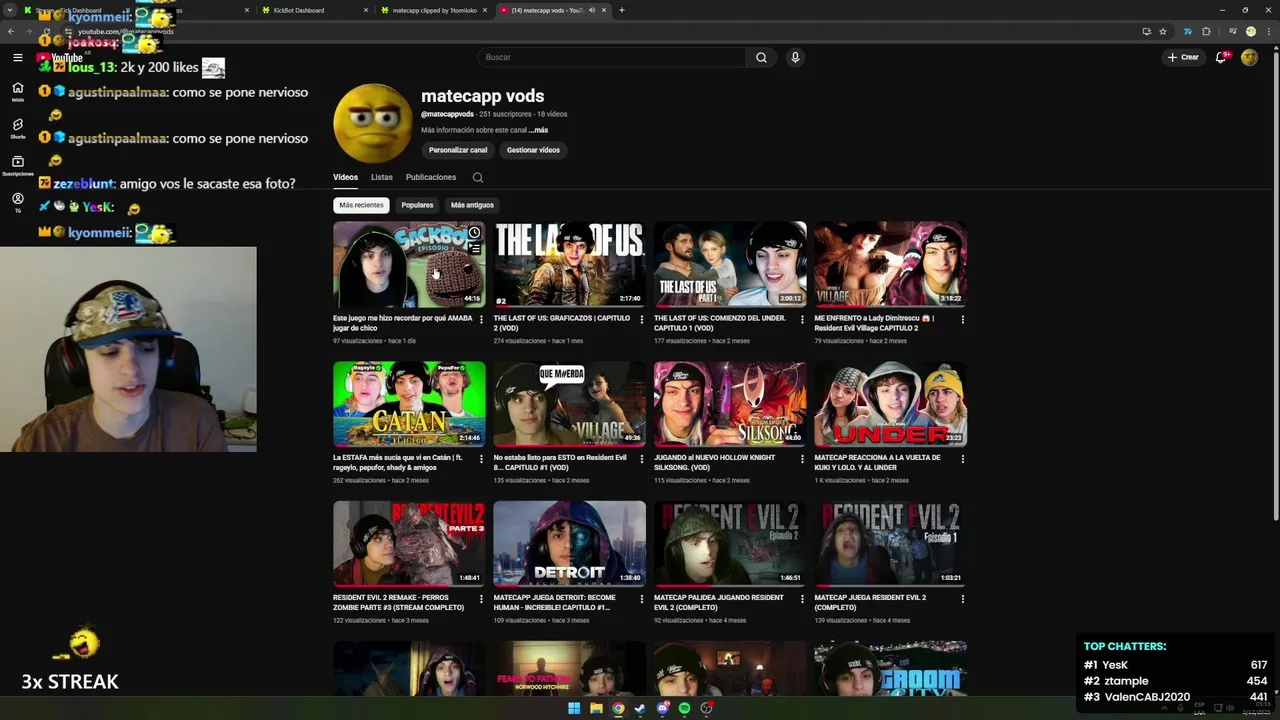This screenshot has height=720, width=1280.
Task: Open the Resident Evil Village QUE MIERDA thumbnail
Action: 569,404
